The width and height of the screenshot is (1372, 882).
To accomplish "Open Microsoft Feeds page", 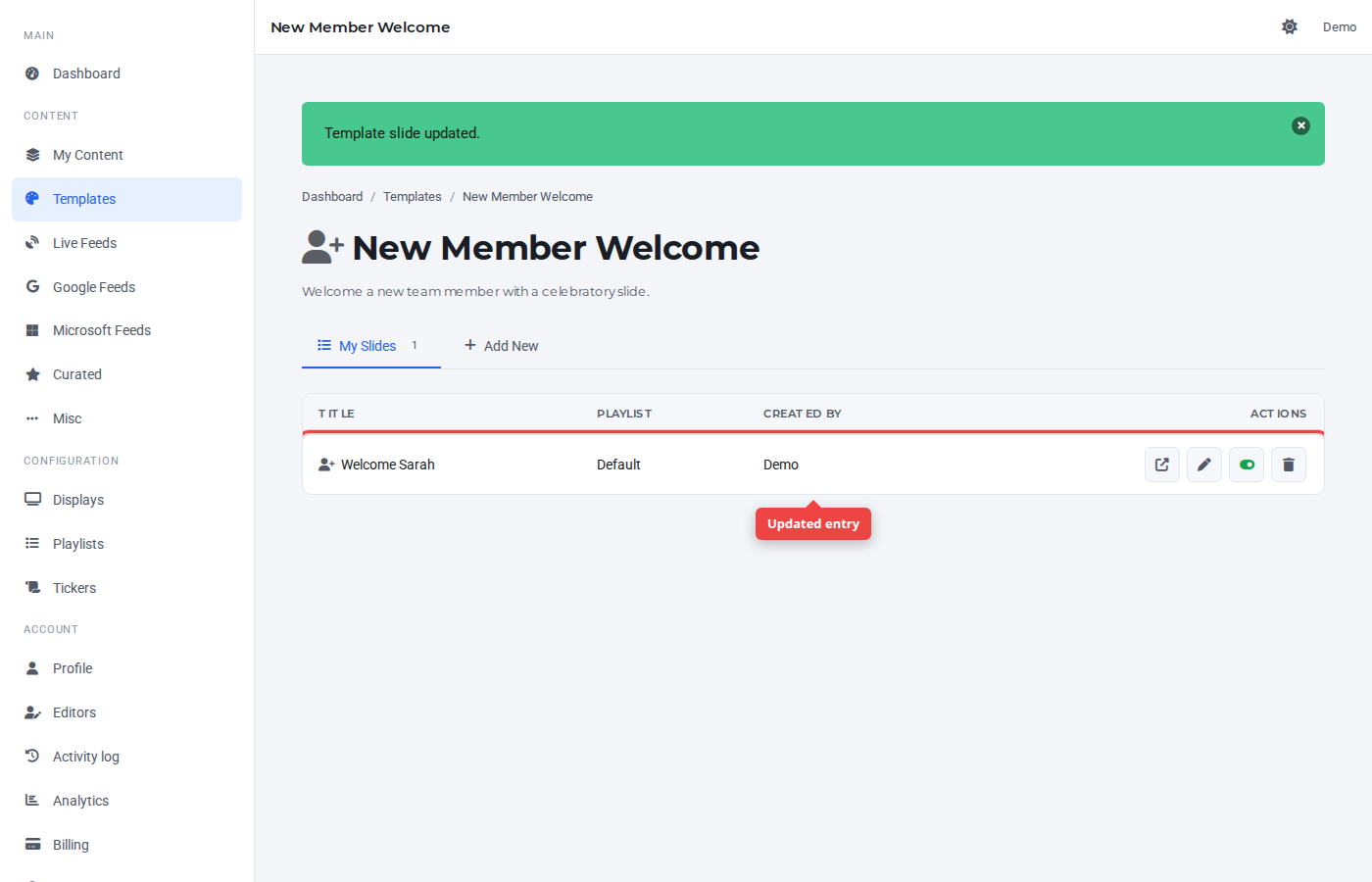I will (126, 330).
